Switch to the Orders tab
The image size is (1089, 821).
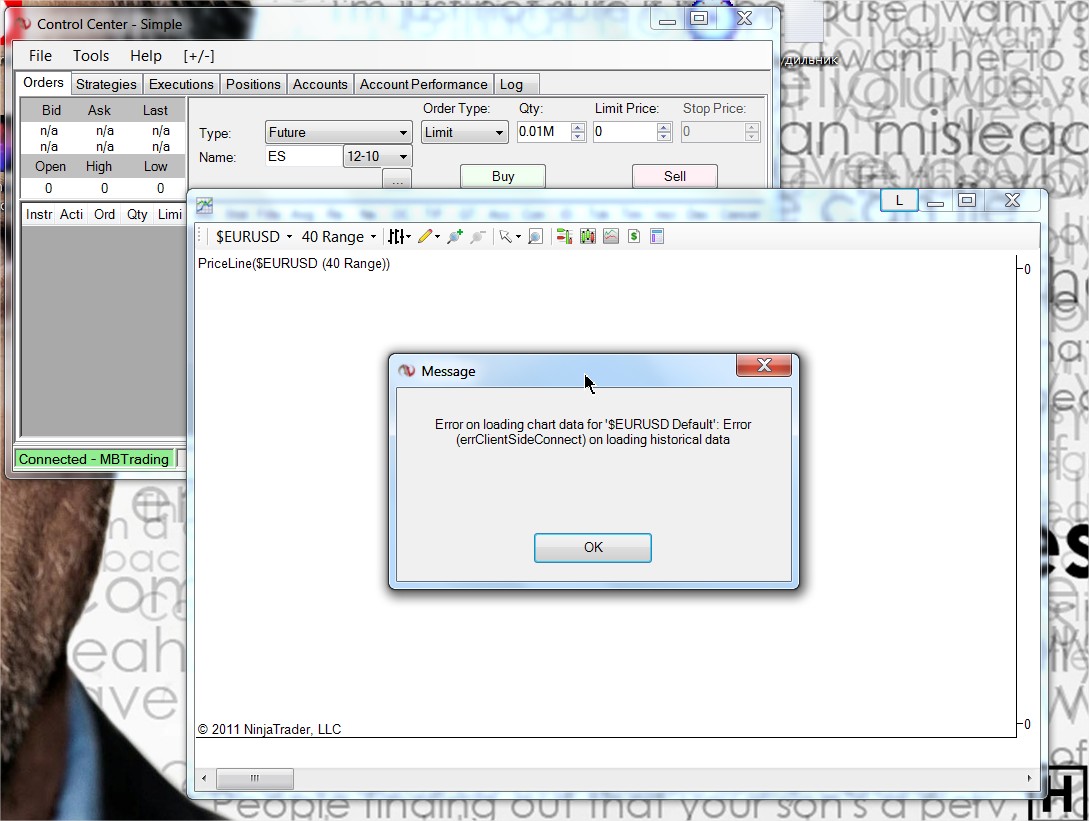43,83
